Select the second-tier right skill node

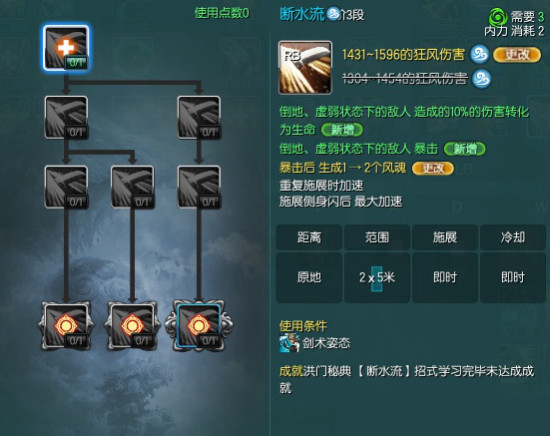pos(199,118)
